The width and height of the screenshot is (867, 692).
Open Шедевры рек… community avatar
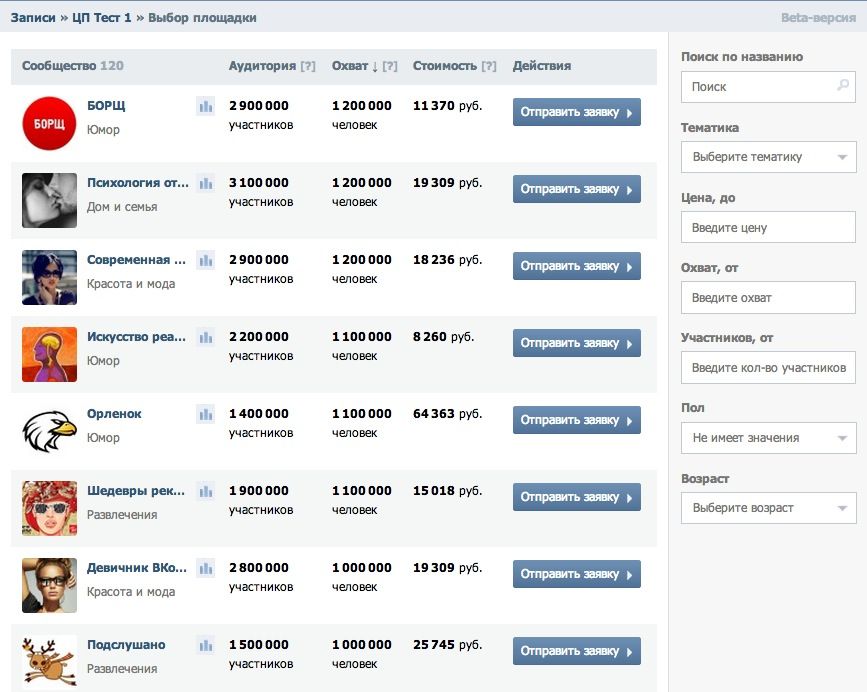(49, 508)
